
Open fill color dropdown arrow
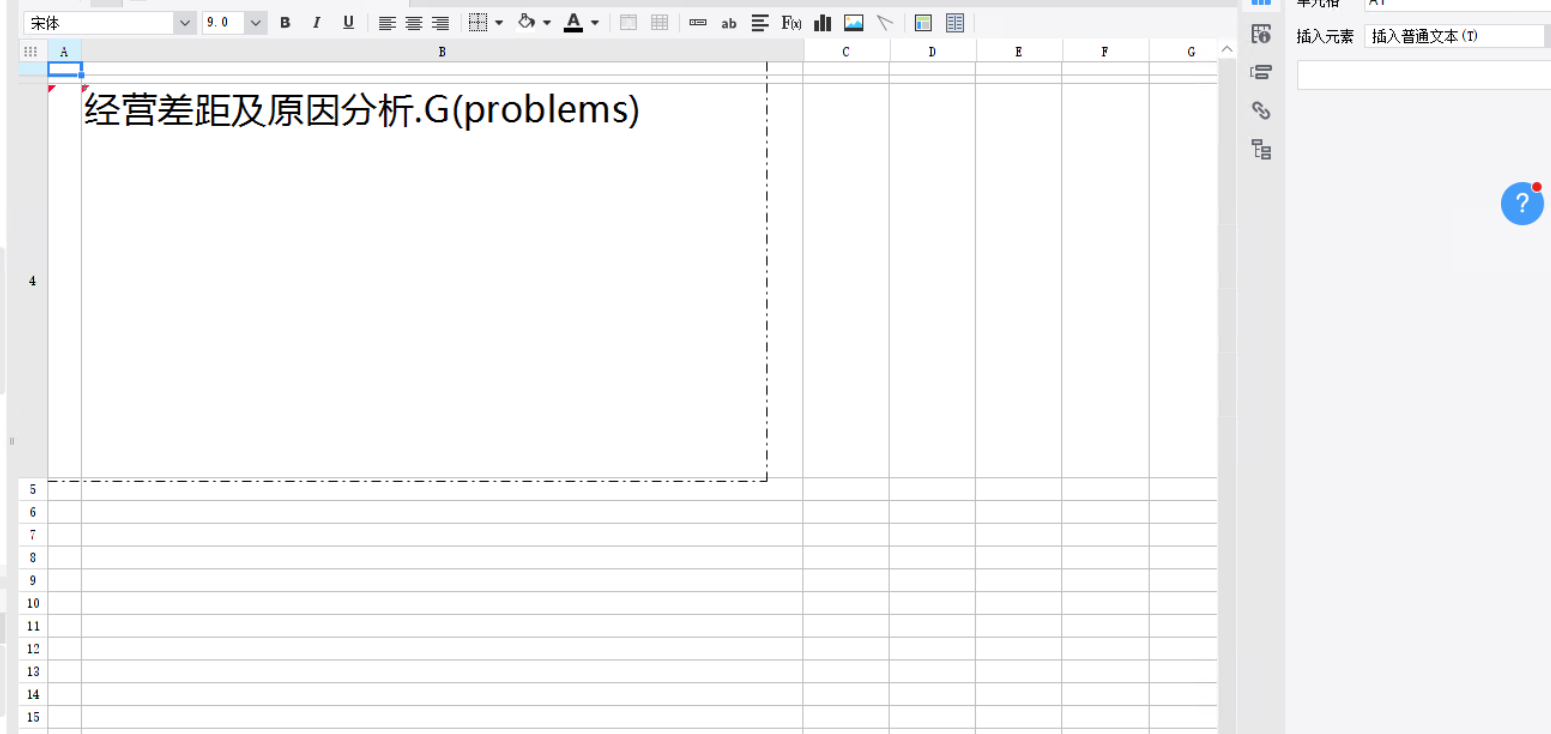[x=547, y=23]
